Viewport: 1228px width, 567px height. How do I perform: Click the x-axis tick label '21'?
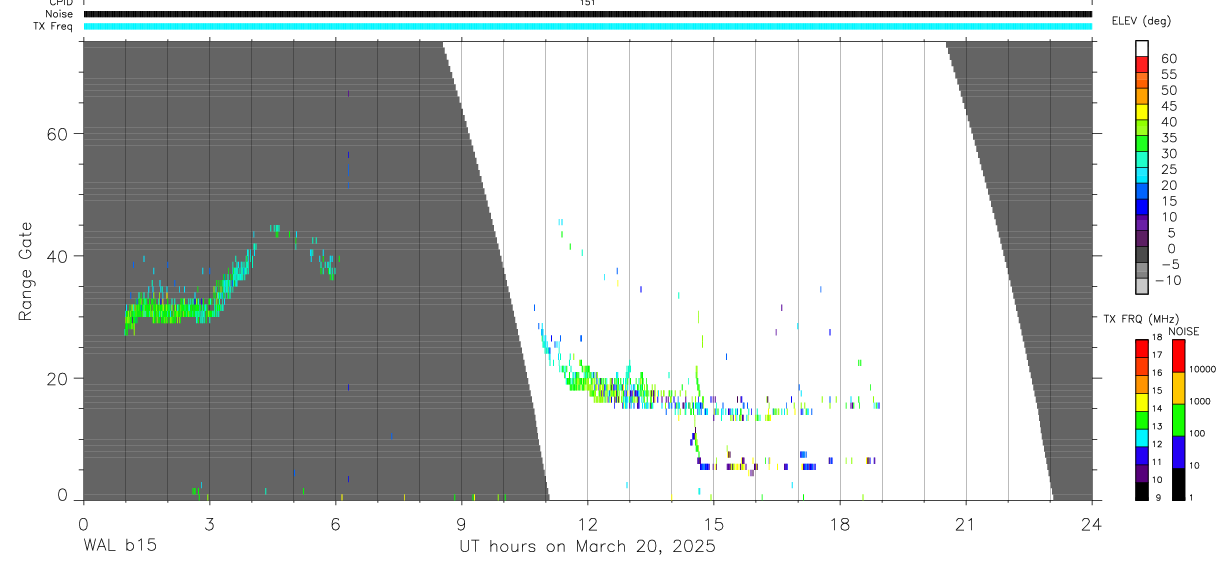tap(966, 523)
